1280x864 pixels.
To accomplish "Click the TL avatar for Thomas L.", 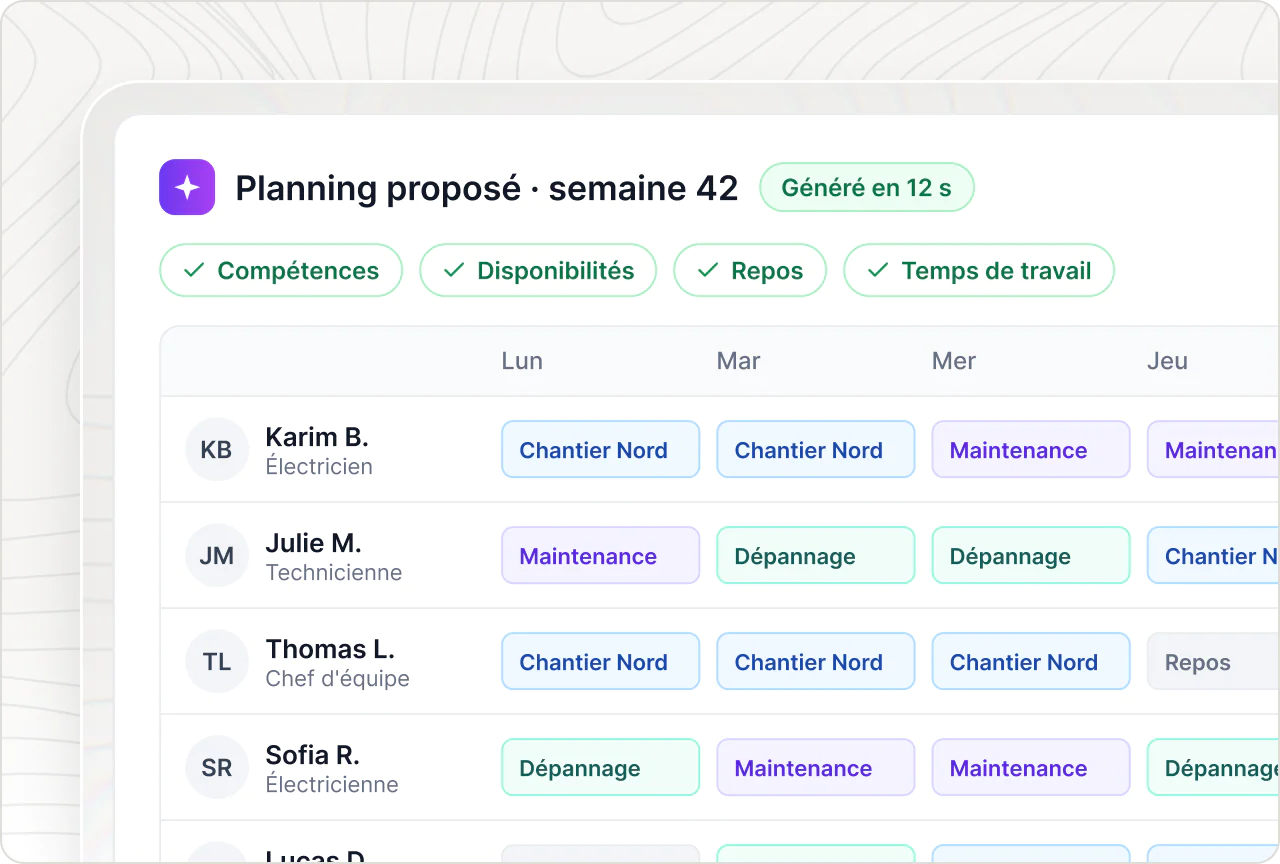I will tap(217, 662).
